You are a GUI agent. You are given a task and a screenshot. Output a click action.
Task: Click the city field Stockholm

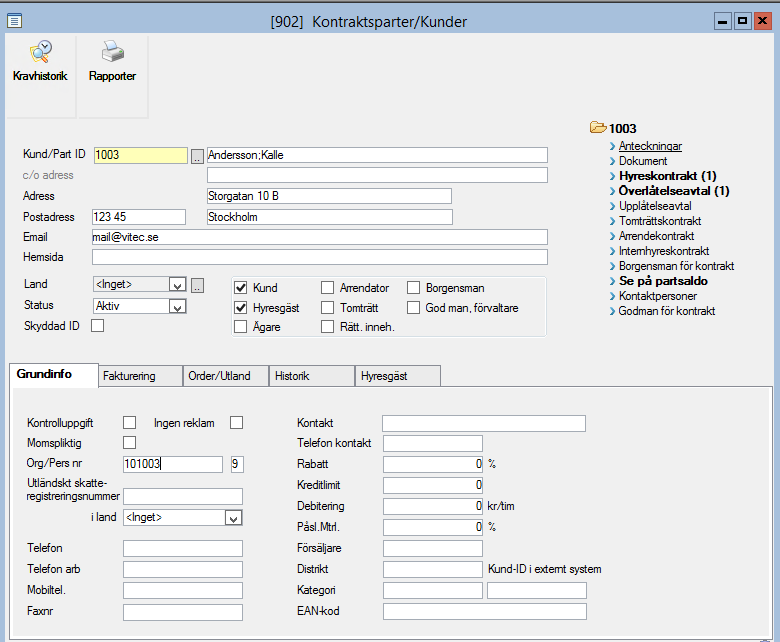tap(330, 217)
